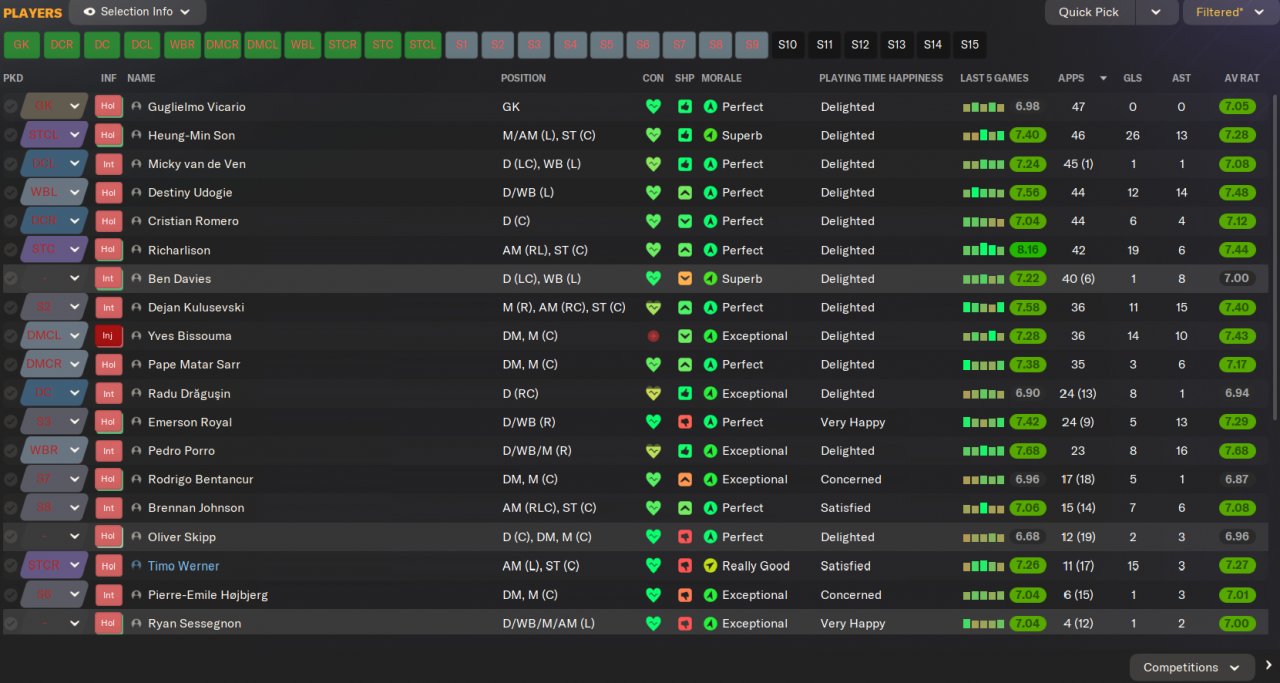
Task: Click Micky van de Ven's morale icon
Action: point(710,164)
